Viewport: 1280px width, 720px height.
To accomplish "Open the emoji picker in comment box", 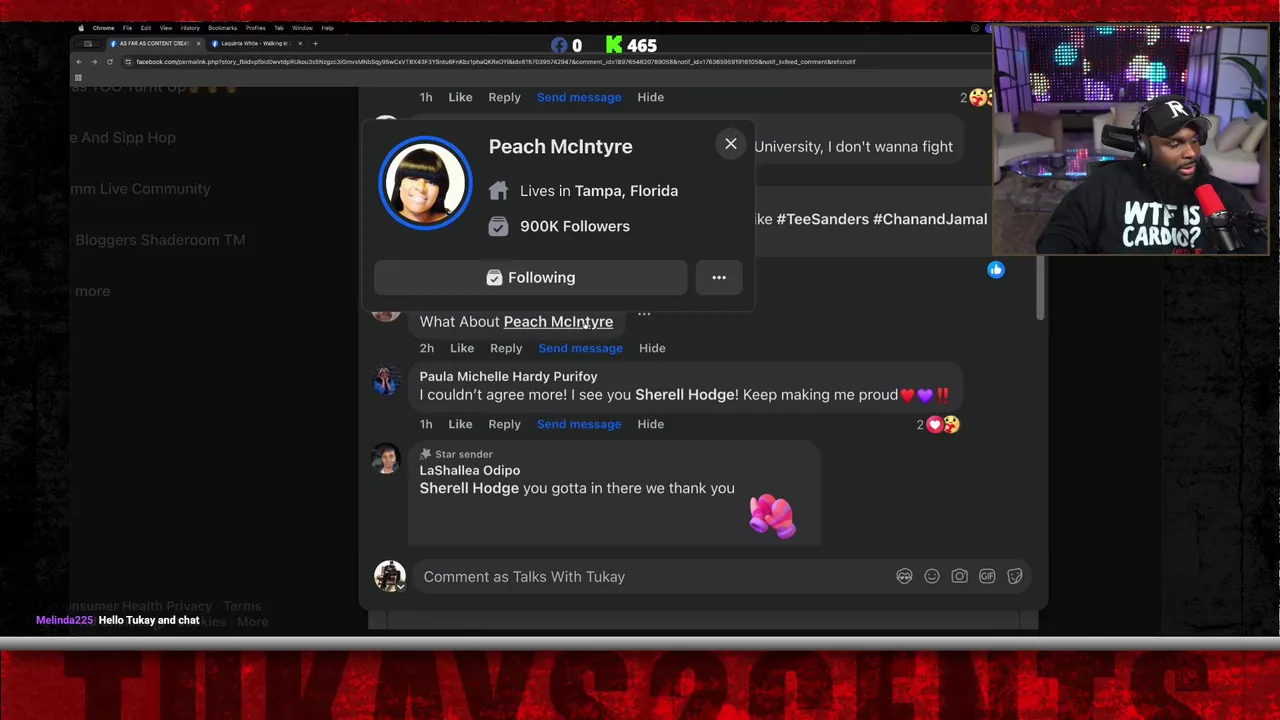I will (x=932, y=576).
